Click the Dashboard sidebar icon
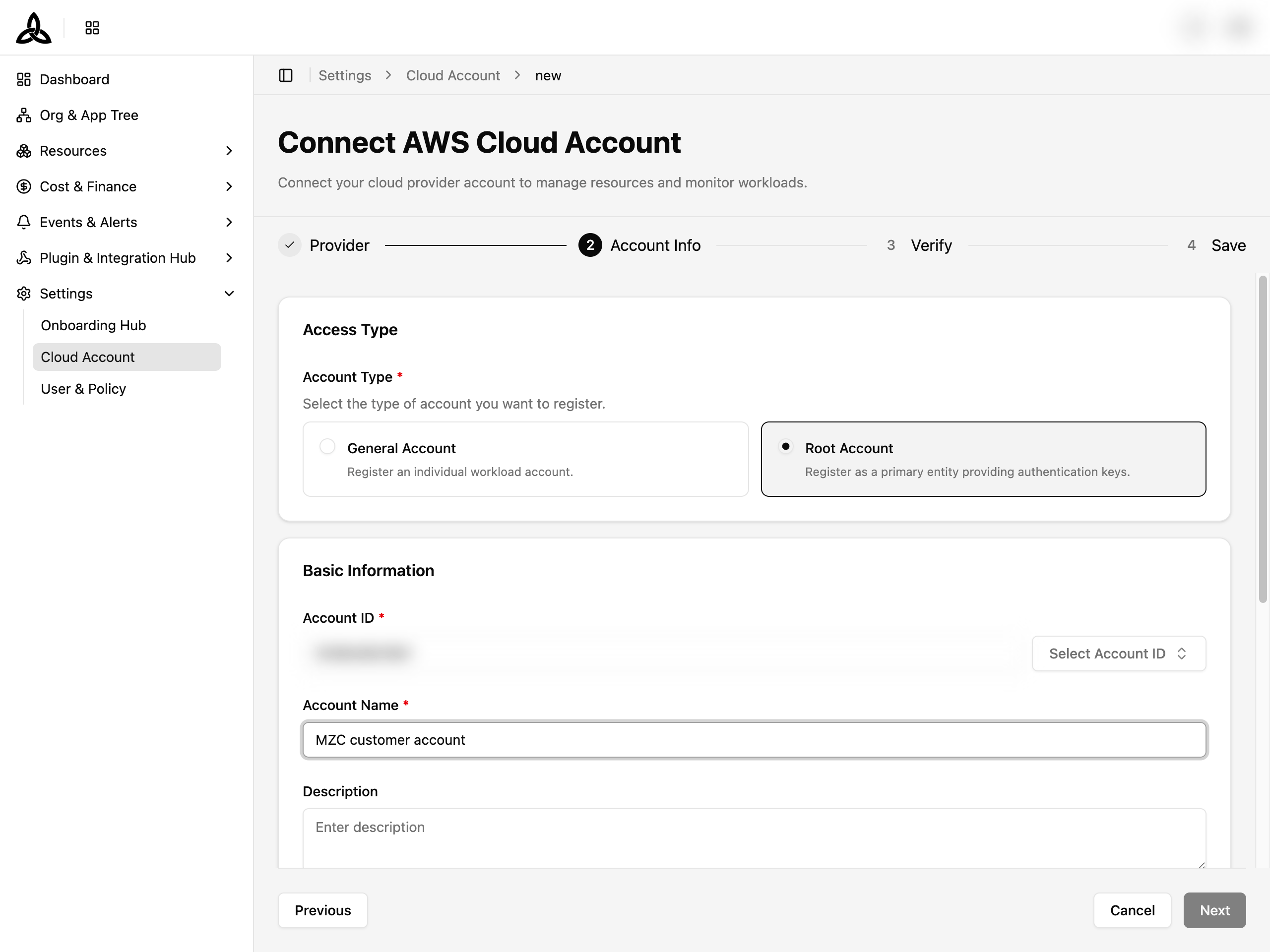1270x952 pixels. coord(23,79)
